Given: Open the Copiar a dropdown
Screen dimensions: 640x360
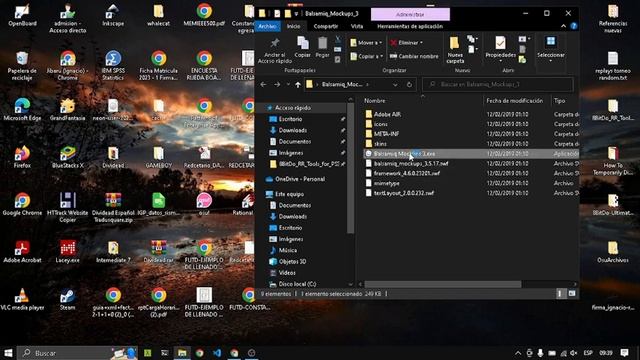Looking at the screenshot, I should click(367, 56).
